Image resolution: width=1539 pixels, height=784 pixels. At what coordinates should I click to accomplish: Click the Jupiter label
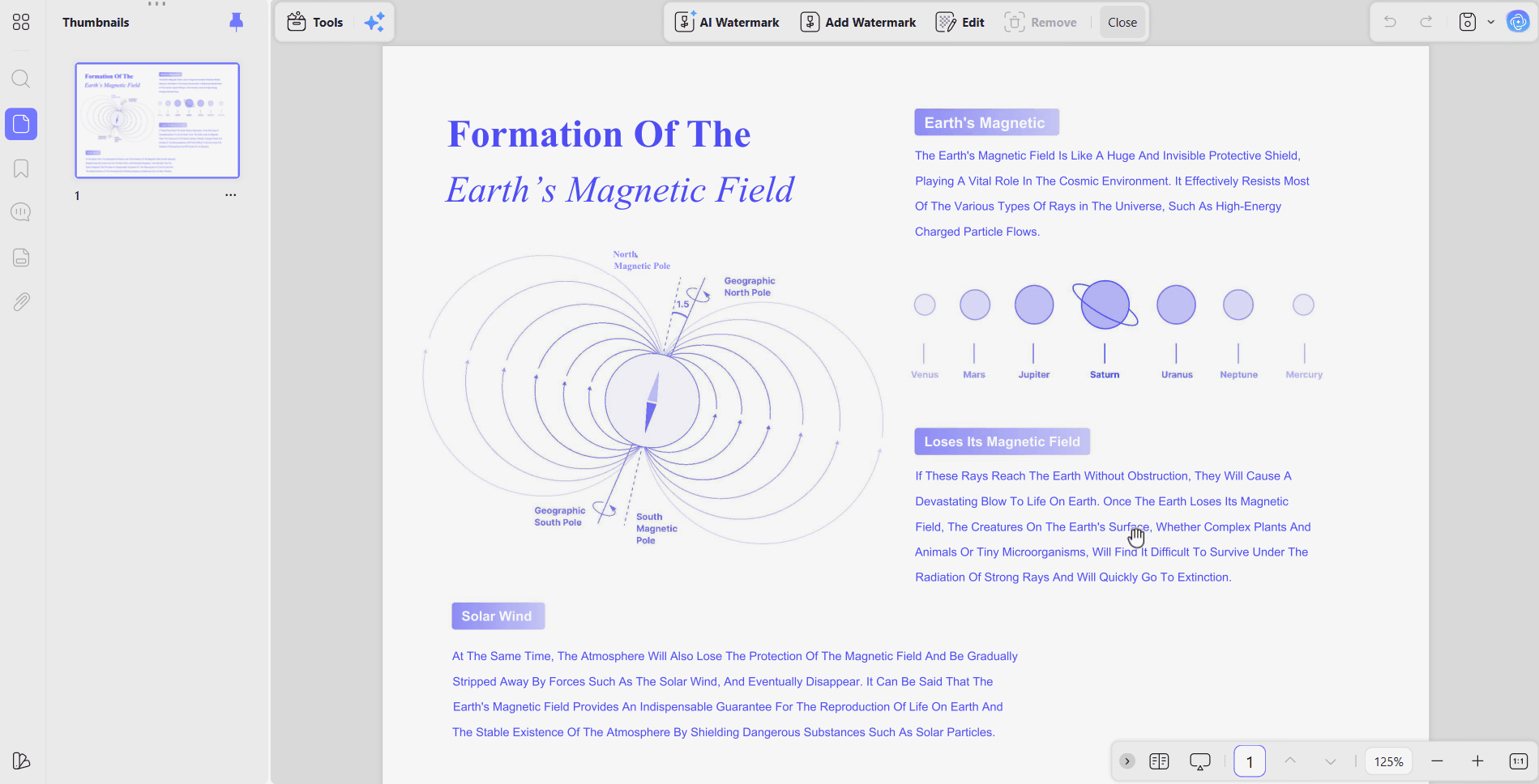1034,374
